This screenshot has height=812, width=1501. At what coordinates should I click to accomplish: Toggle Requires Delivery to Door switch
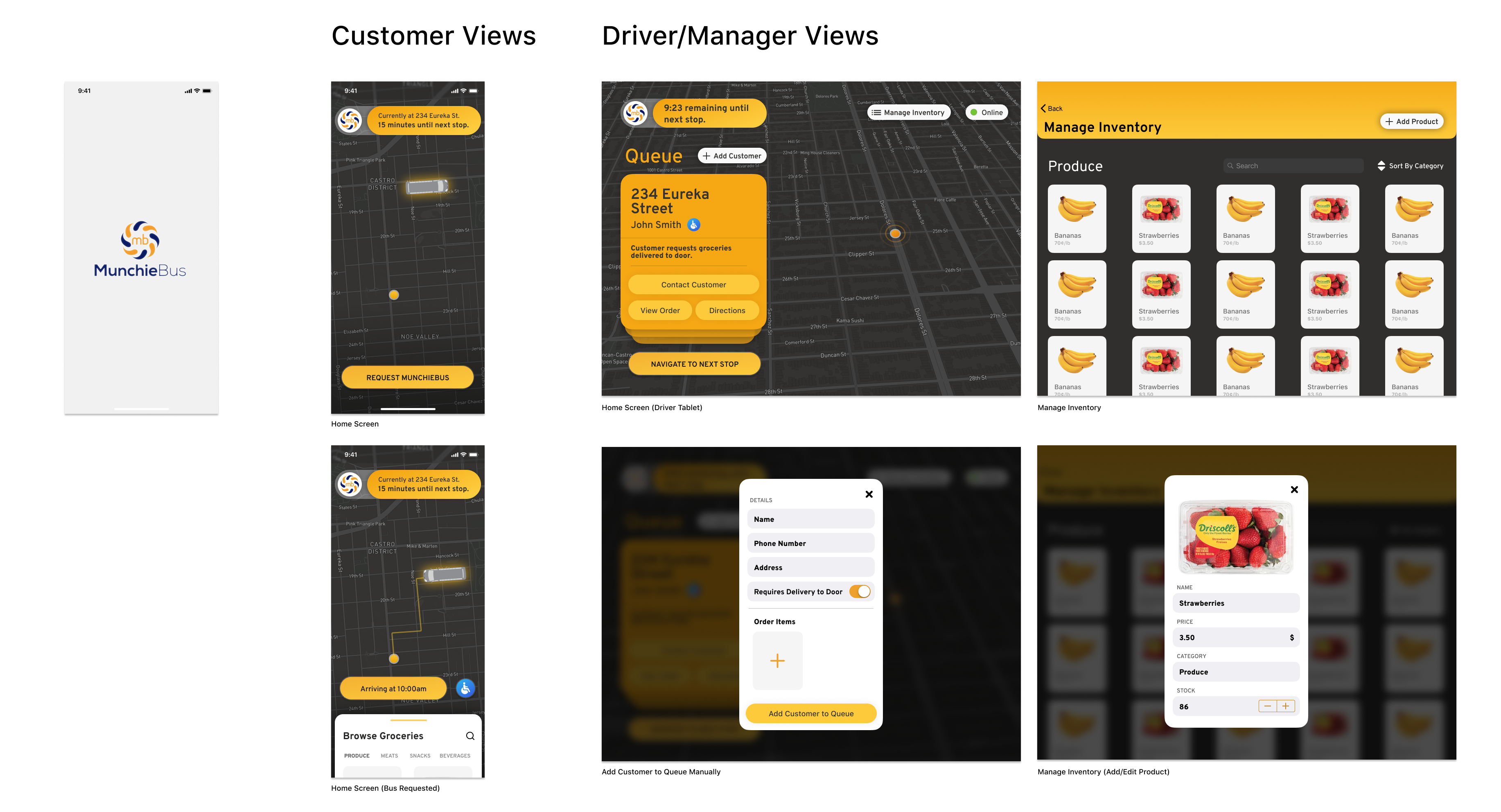[x=860, y=592]
